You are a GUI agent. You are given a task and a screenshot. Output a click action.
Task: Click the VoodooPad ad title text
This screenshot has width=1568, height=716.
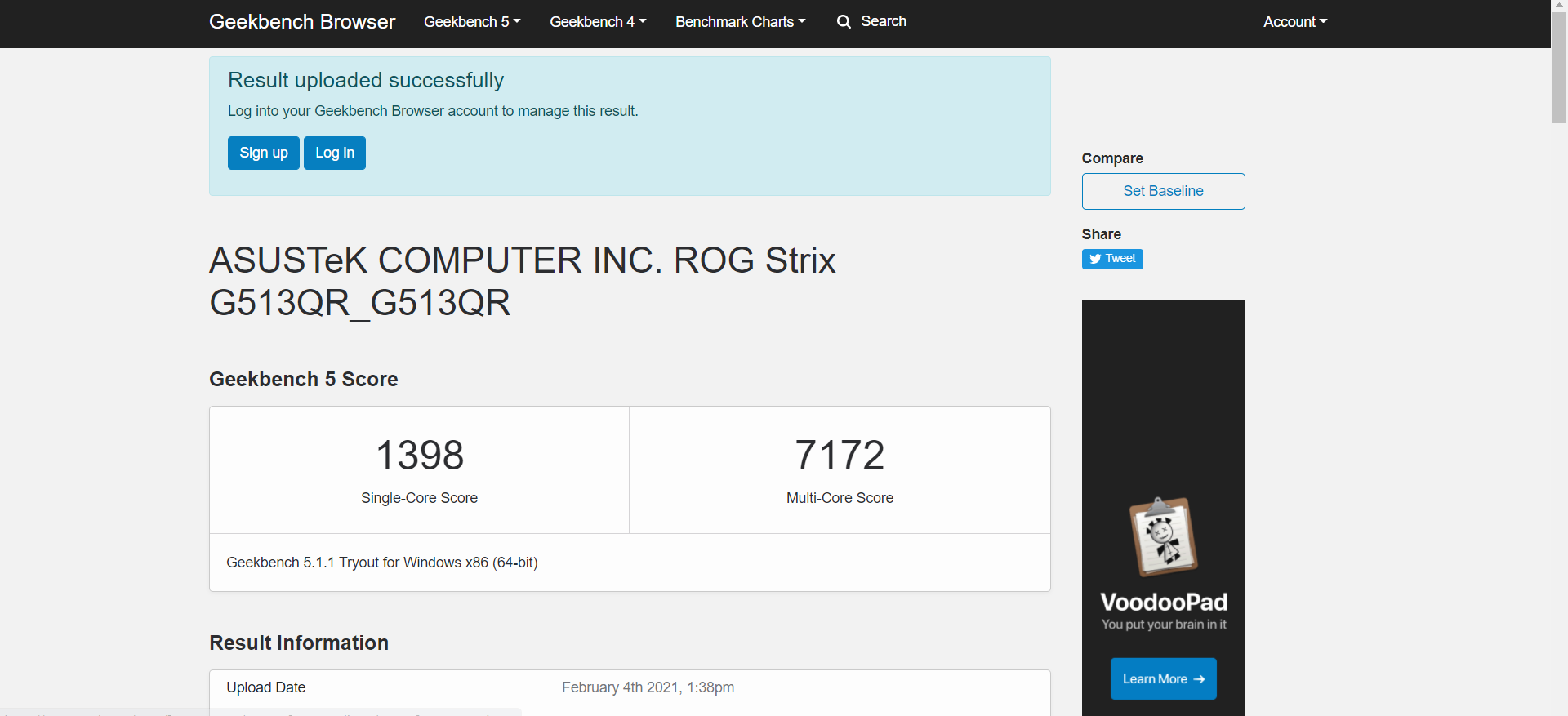pos(1163,603)
